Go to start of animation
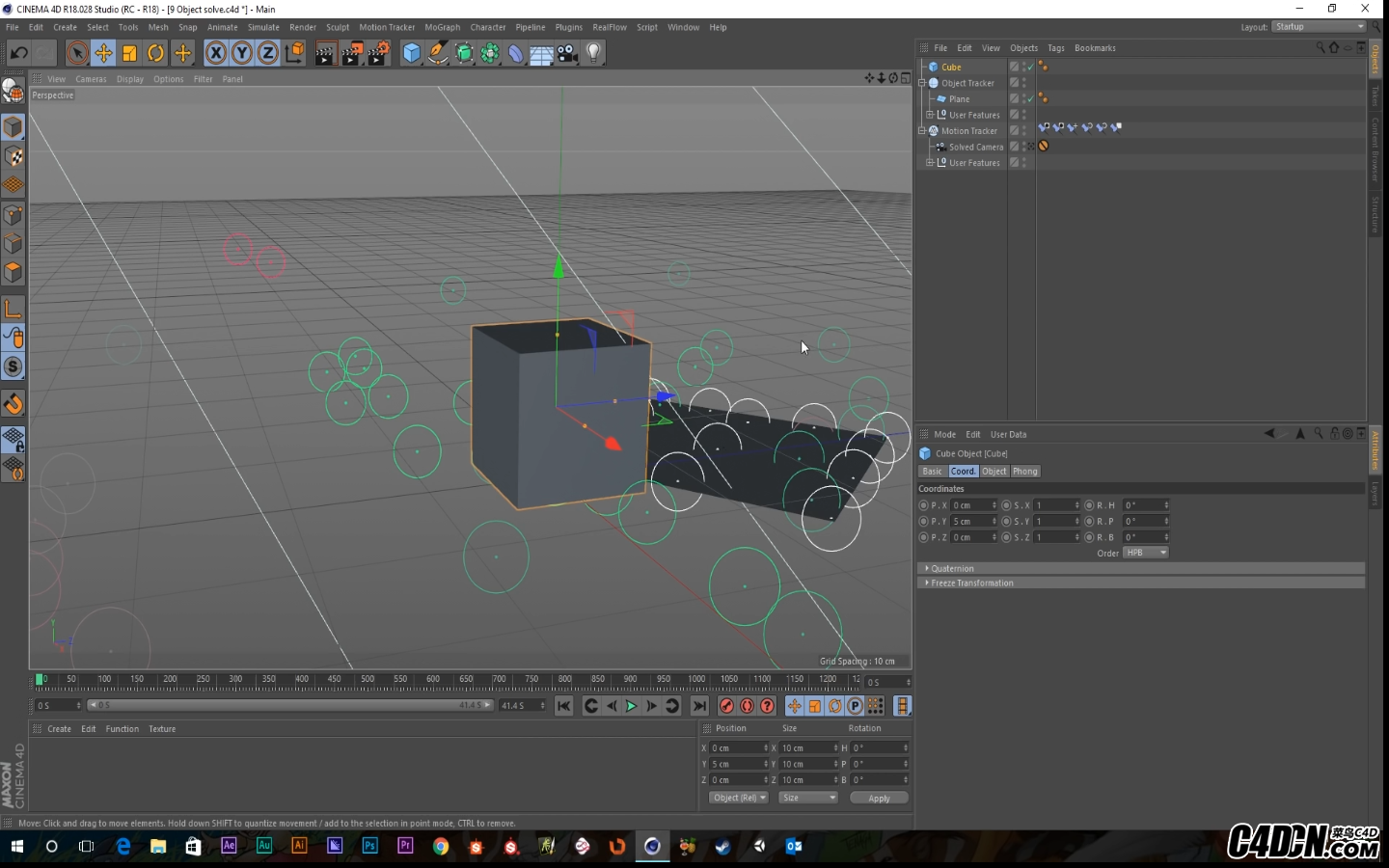 click(x=564, y=706)
